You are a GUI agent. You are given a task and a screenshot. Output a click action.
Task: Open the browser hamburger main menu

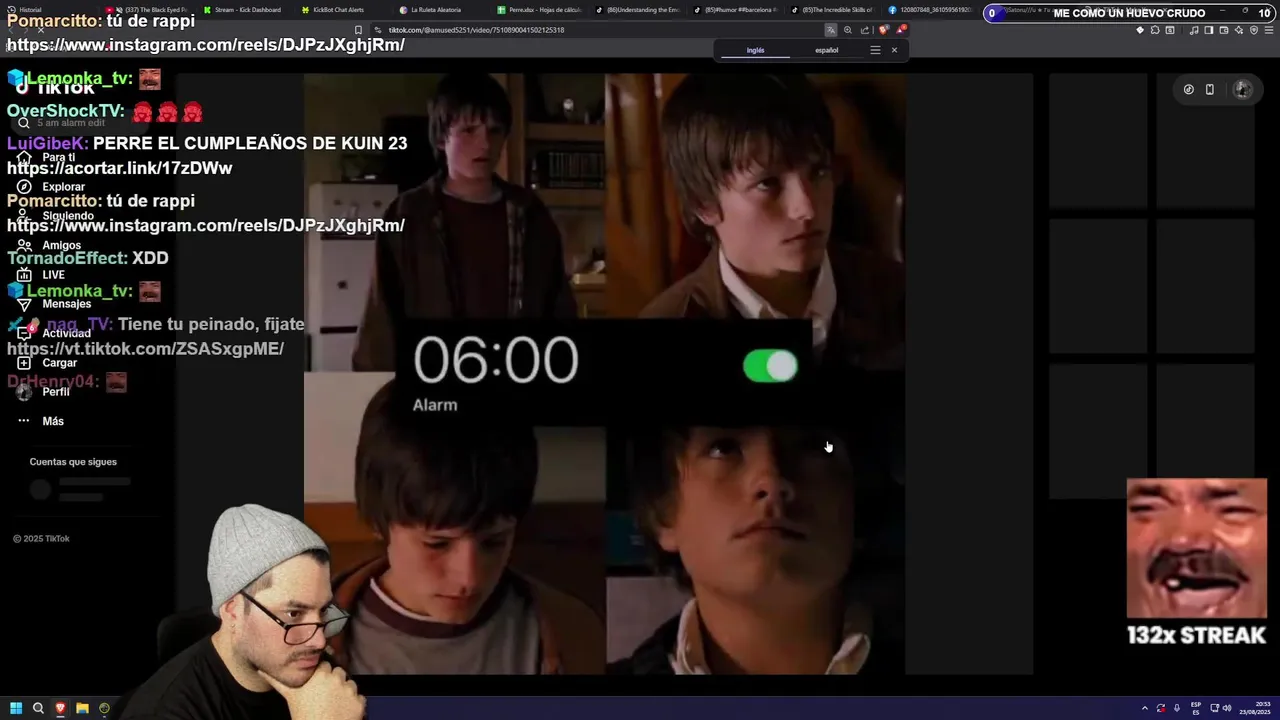click(x=1268, y=30)
